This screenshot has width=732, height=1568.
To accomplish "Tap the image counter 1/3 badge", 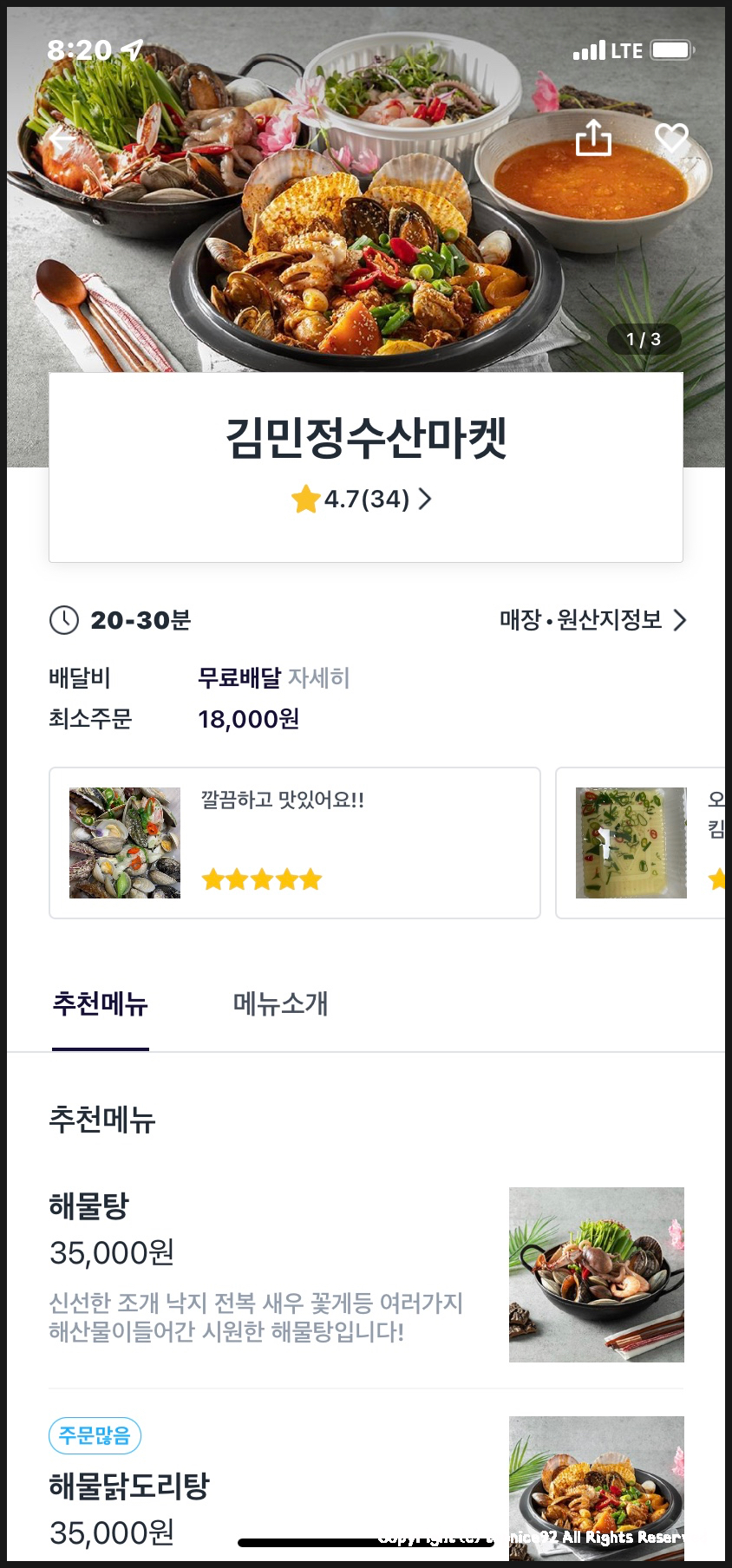I will coord(644,339).
